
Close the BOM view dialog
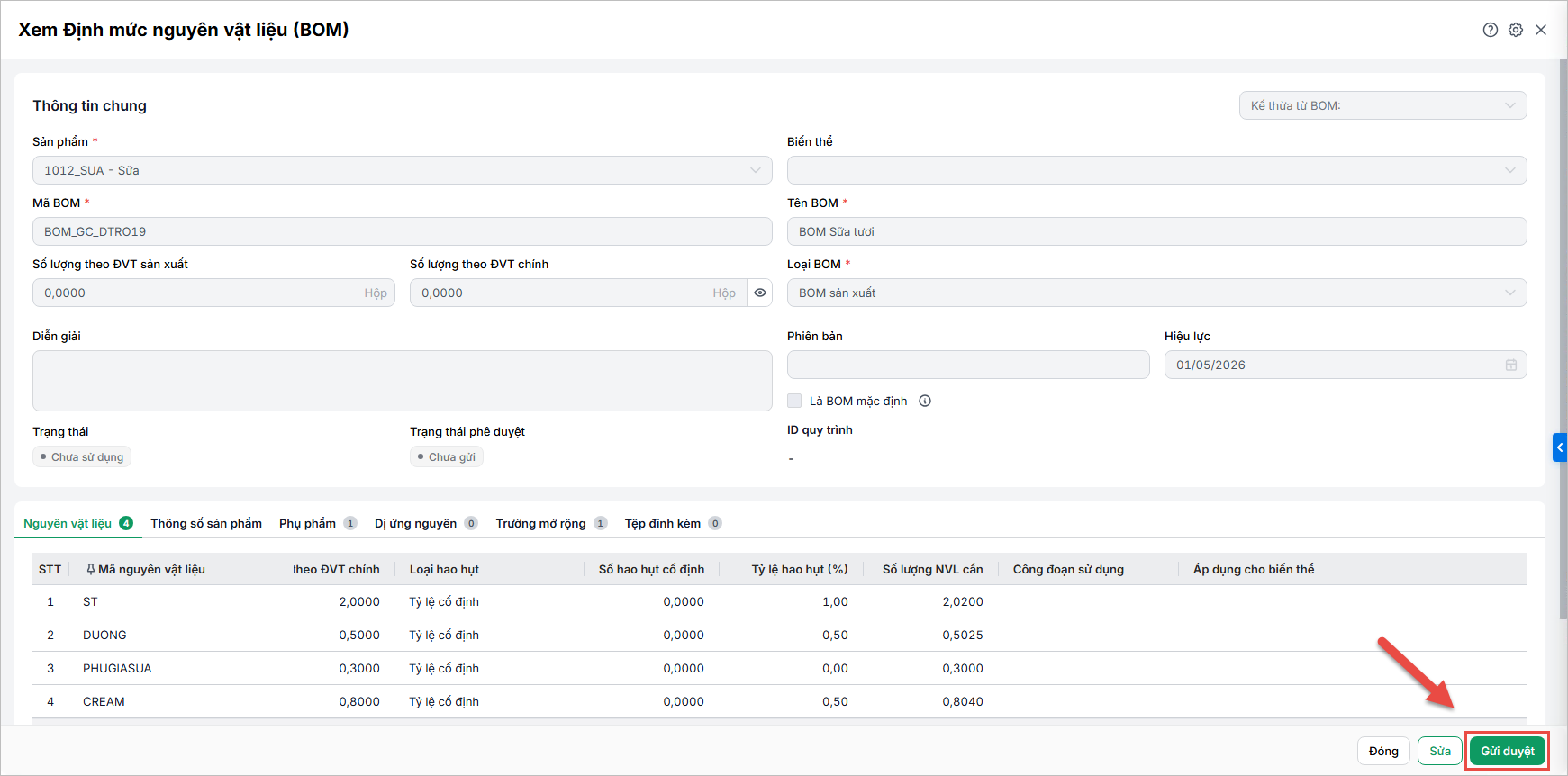[x=1541, y=30]
